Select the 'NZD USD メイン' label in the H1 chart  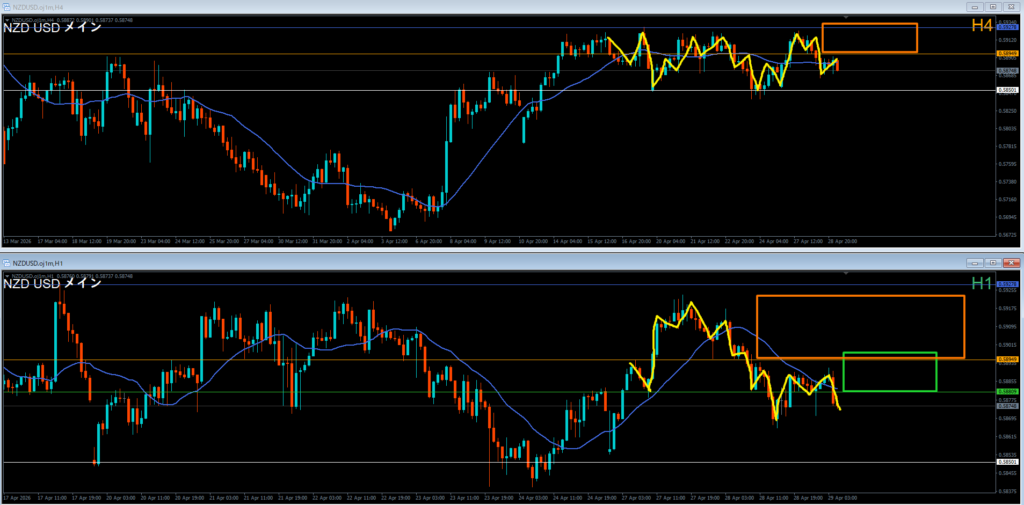[52, 284]
